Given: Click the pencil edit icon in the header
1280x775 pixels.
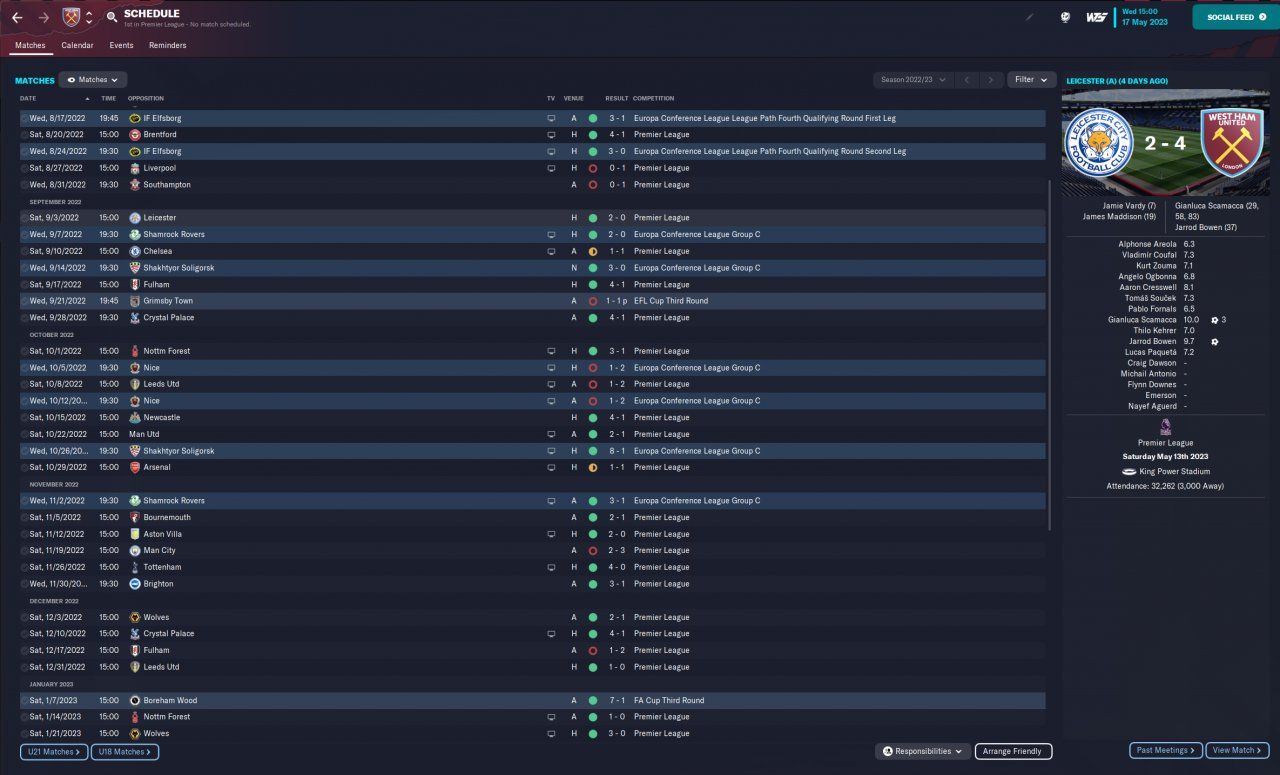Looking at the screenshot, I should click(x=1030, y=17).
